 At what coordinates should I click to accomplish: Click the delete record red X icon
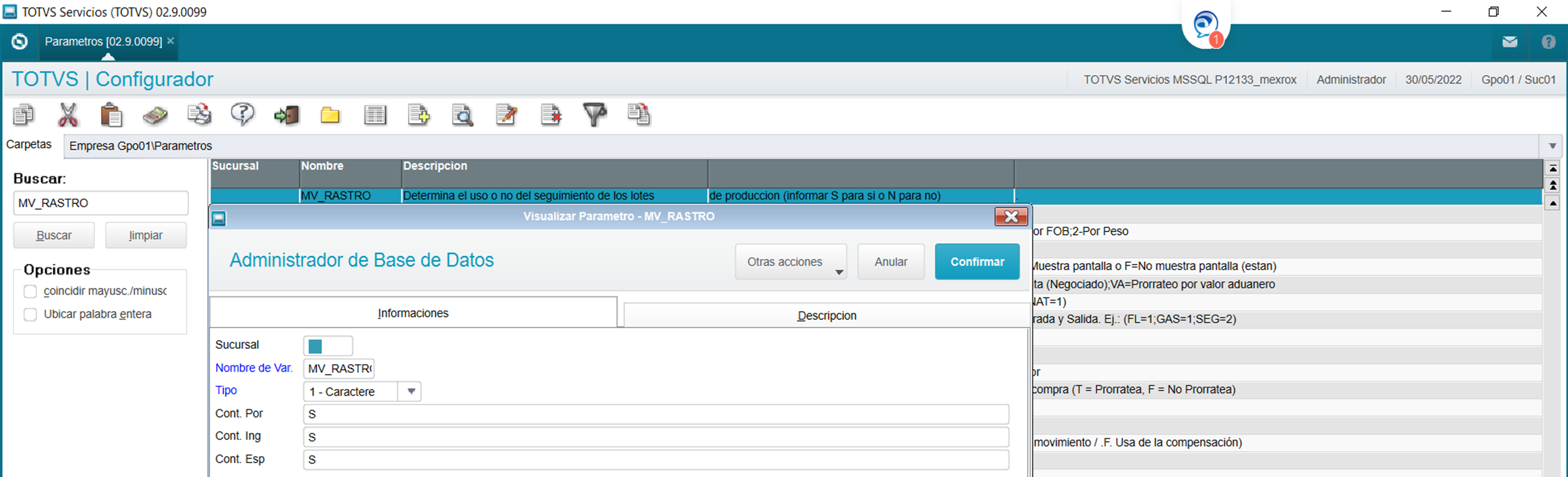551,115
